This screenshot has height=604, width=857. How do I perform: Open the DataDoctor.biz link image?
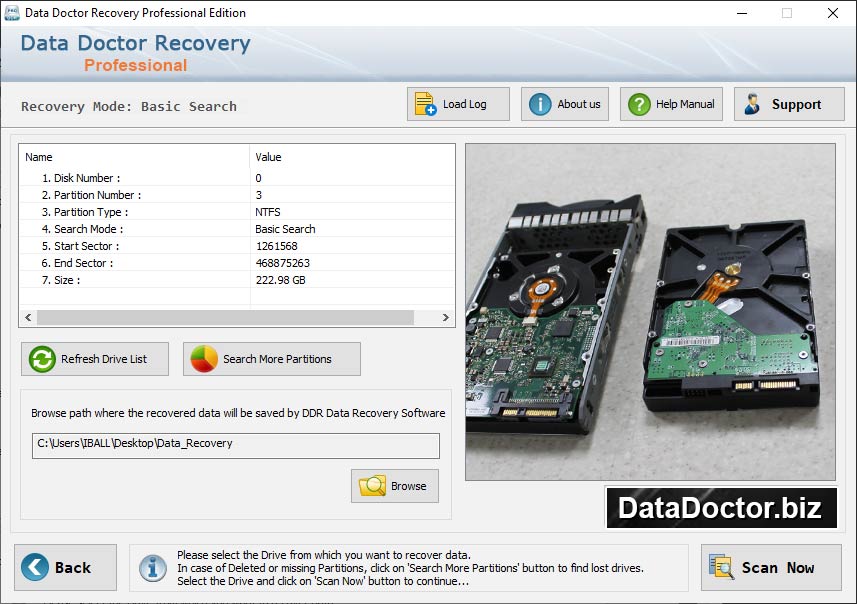(721, 508)
